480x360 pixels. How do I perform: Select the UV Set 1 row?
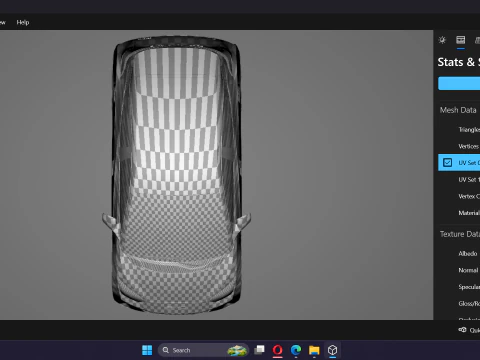[459, 179]
